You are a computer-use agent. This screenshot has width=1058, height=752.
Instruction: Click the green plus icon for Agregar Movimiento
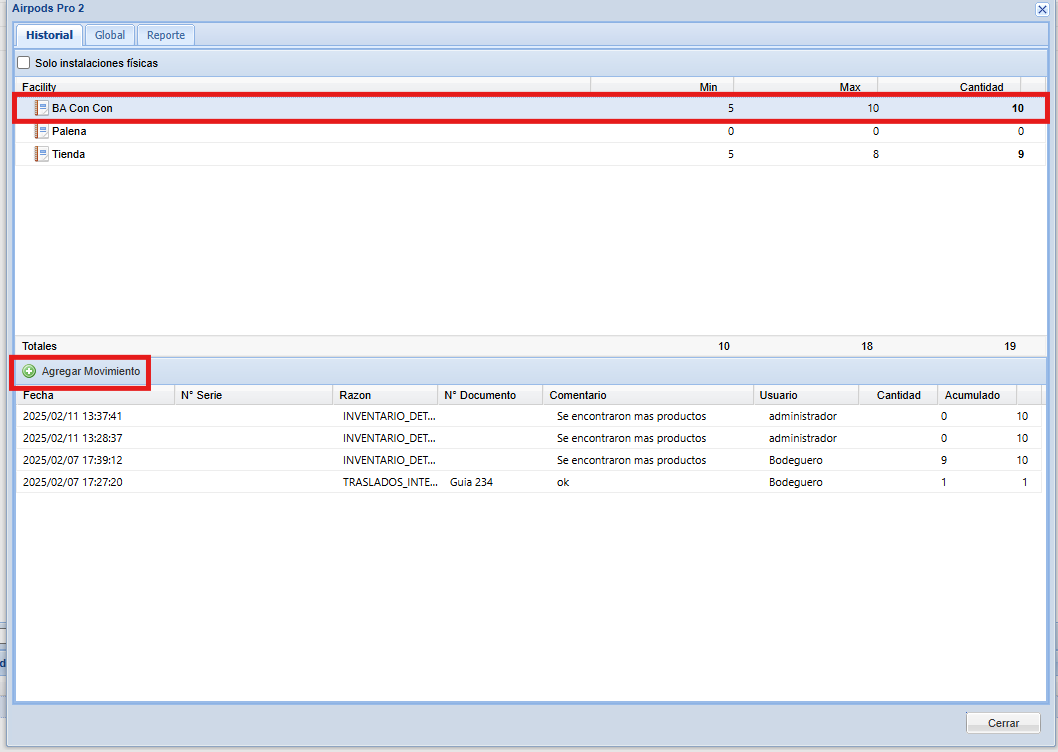tap(29, 371)
